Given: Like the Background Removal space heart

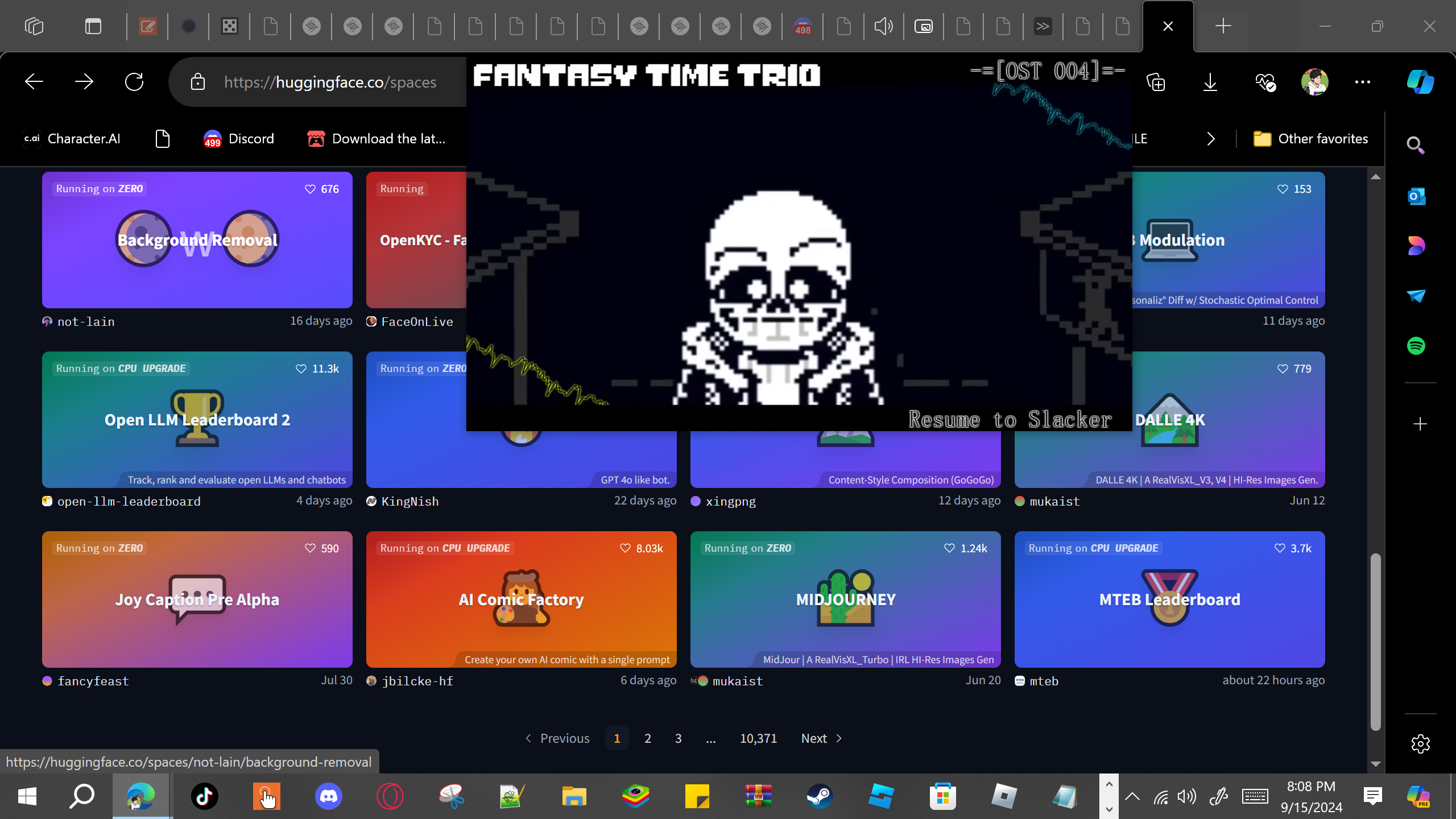Looking at the screenshot, I should pos(310,189).
